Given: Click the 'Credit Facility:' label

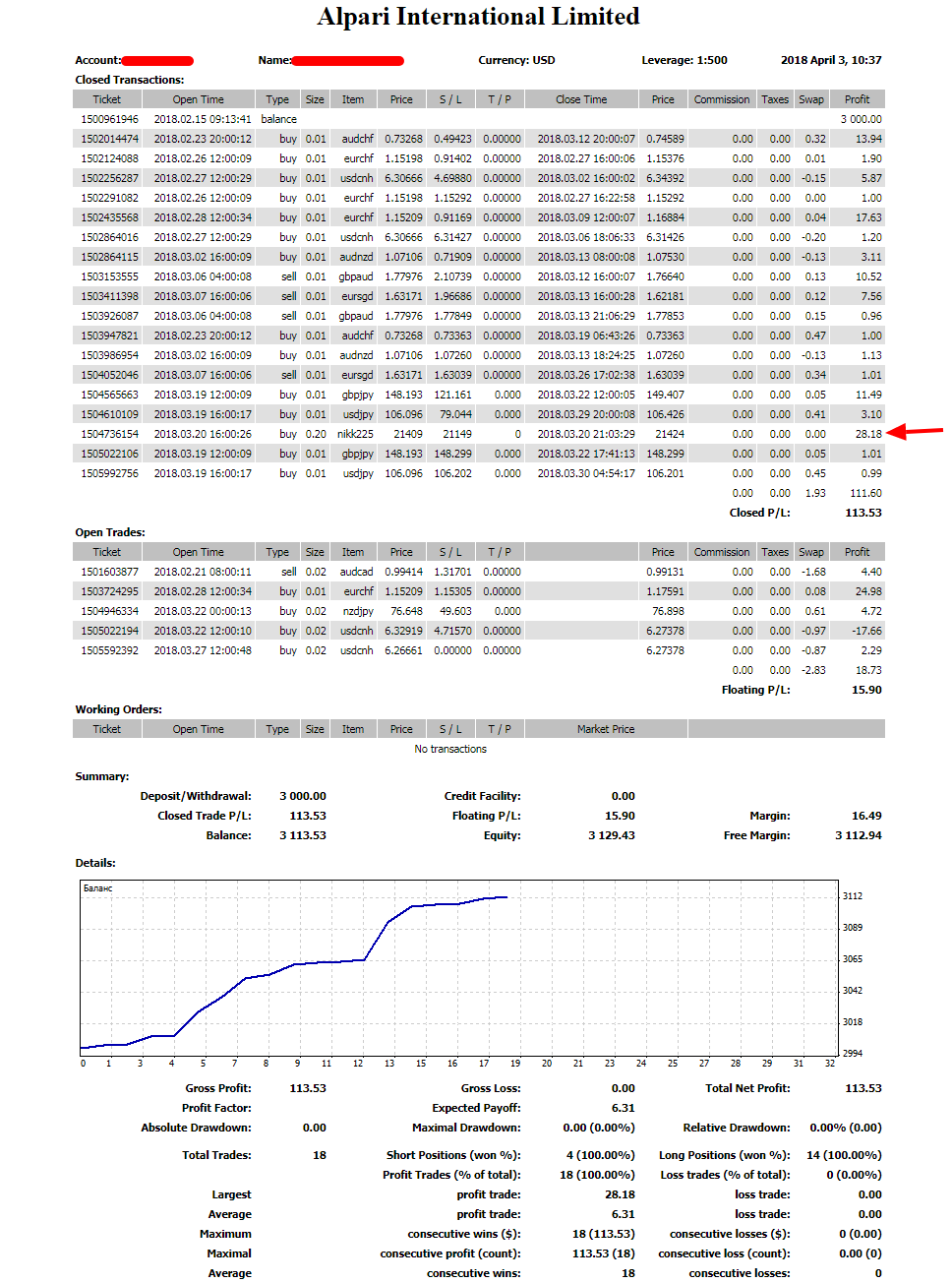Looking at the screenshot, I should [x=482, y=796].
